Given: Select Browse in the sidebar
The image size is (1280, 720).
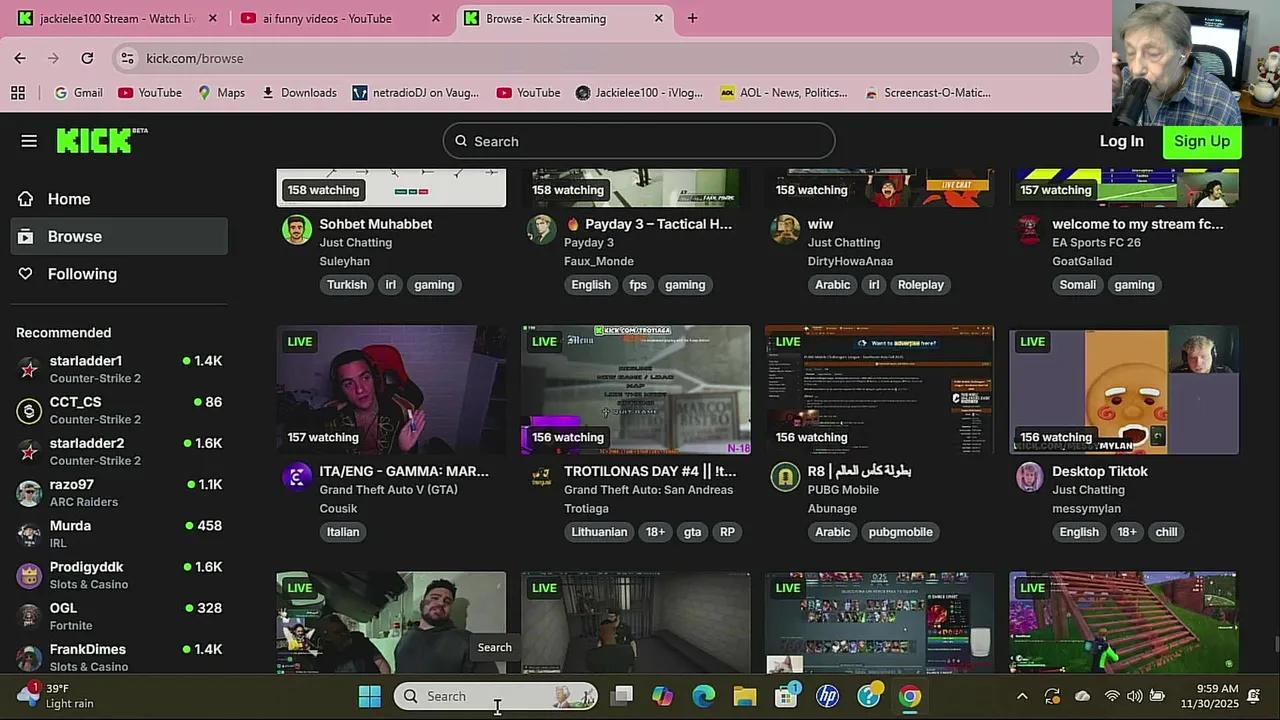Looking at the screenshot, I should pos(119,236).
